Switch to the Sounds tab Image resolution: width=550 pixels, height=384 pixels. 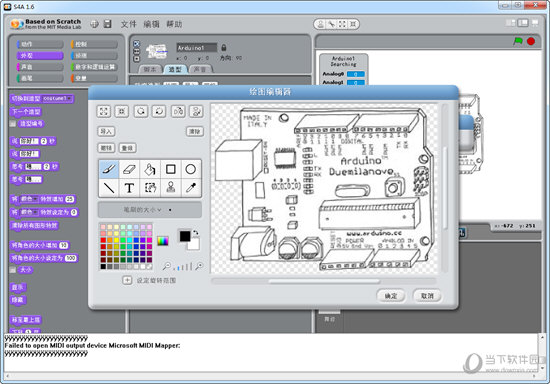pyautogui.click(x=200, y=69)
